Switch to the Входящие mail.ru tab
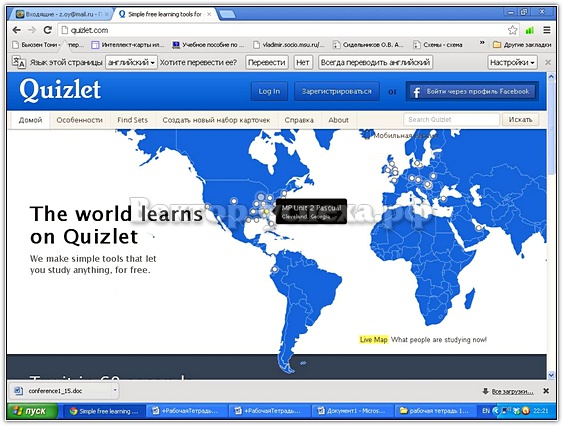The width and height of the screenshot is (563, 426). pyautogui.click(x=61, y=14)
